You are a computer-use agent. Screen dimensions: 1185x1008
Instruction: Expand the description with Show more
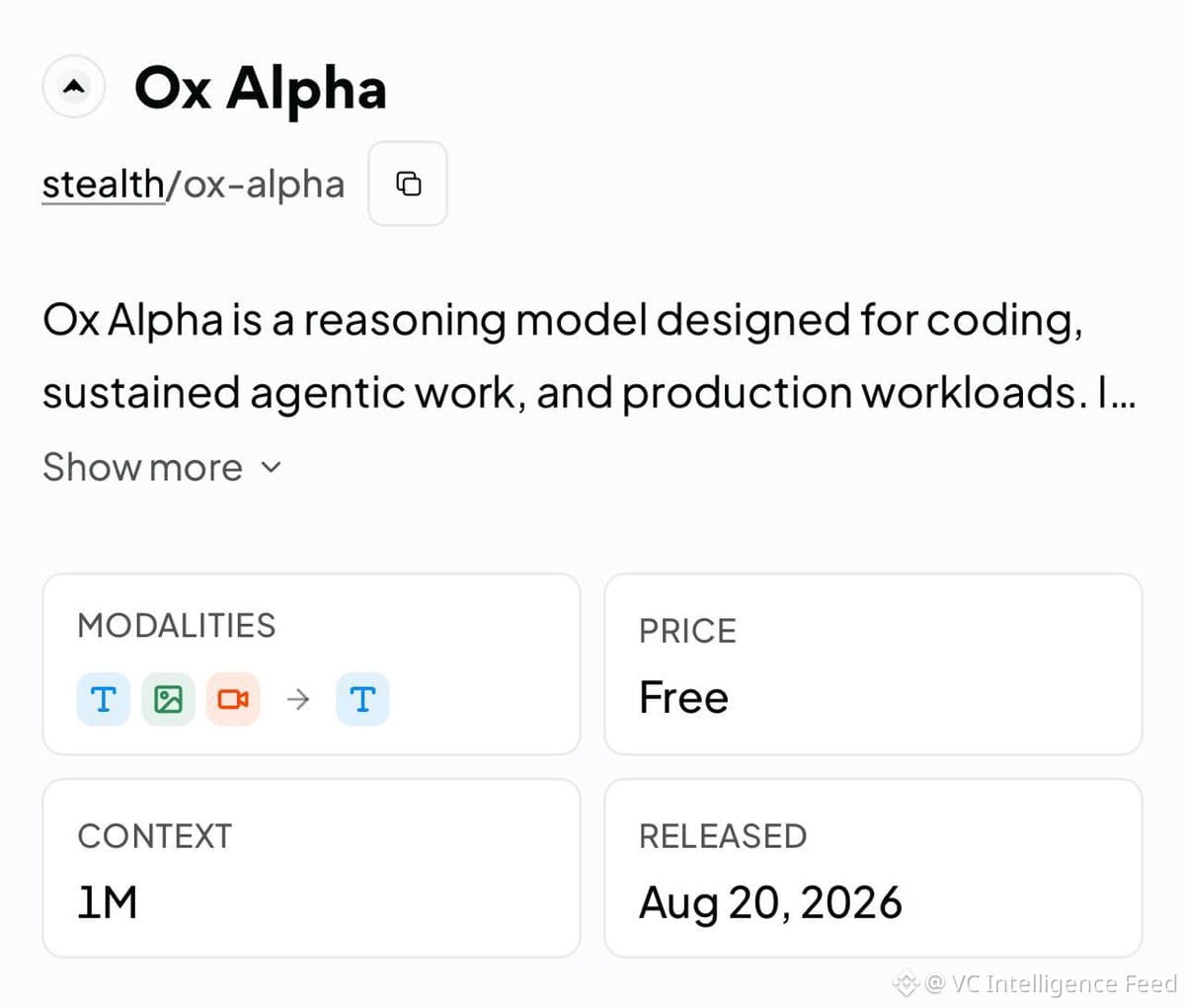coord(142,467)
